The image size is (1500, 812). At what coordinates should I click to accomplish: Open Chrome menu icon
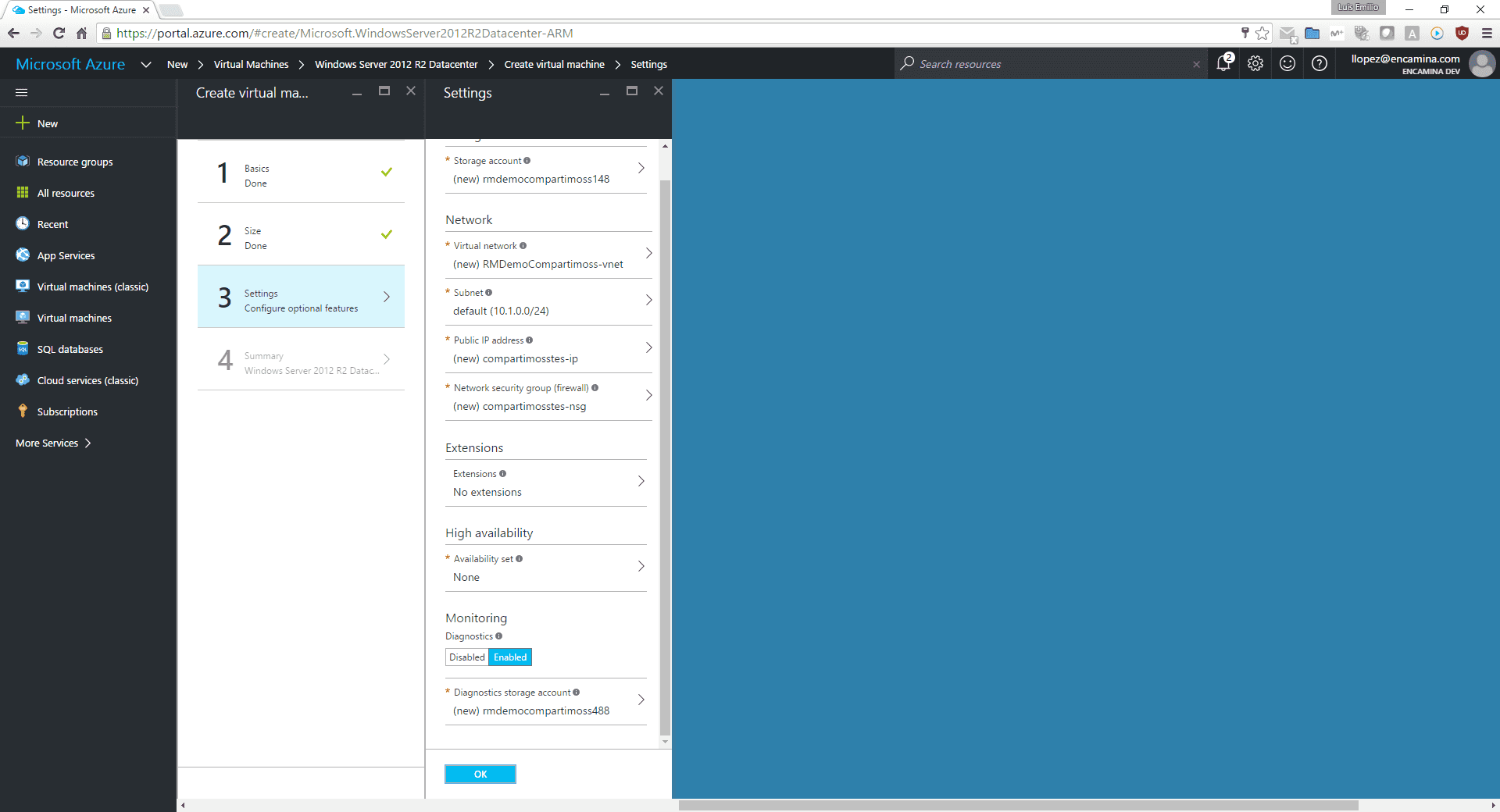(x=1487, y=33)
